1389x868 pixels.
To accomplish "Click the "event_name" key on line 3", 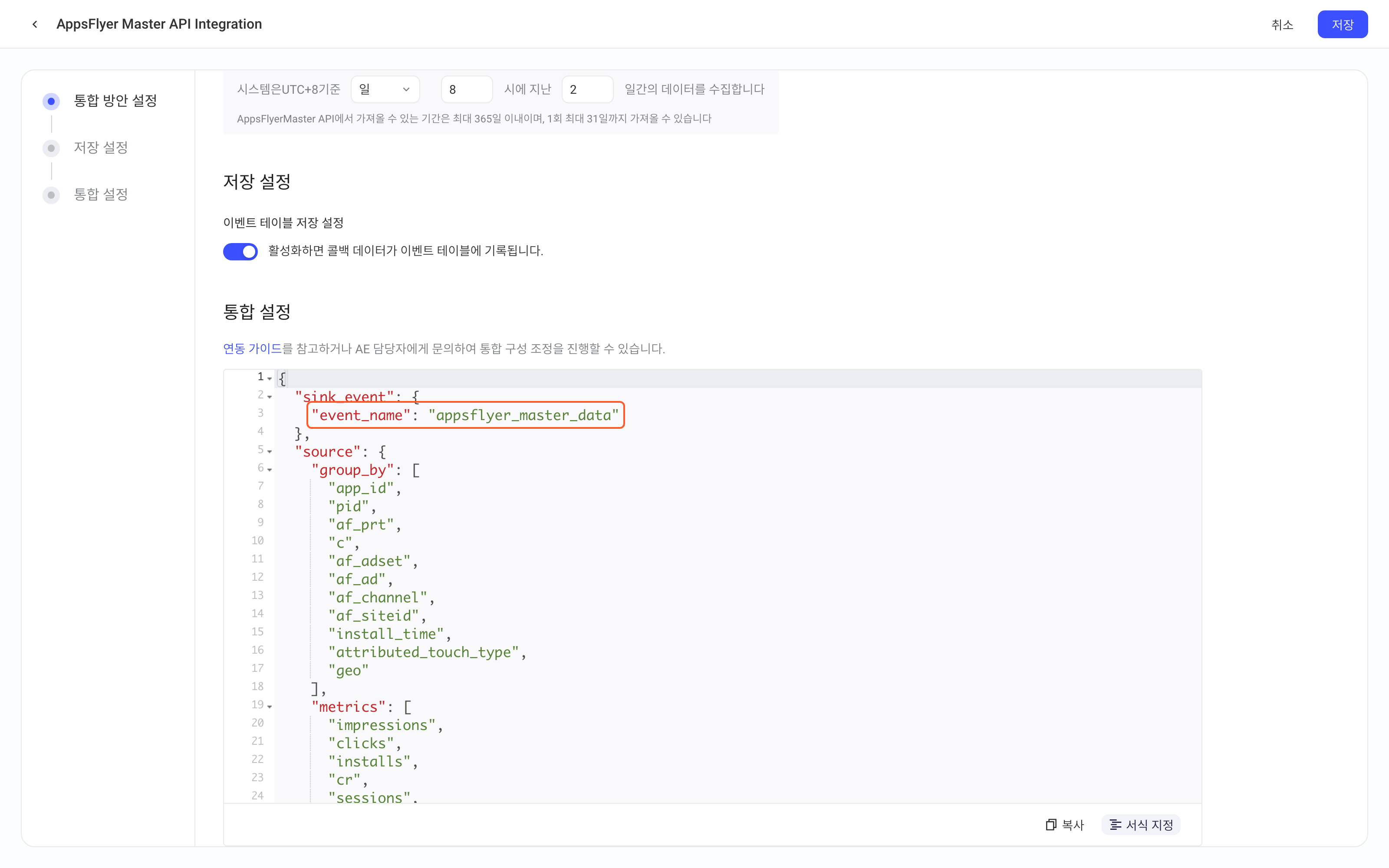I will click(361, 415).
